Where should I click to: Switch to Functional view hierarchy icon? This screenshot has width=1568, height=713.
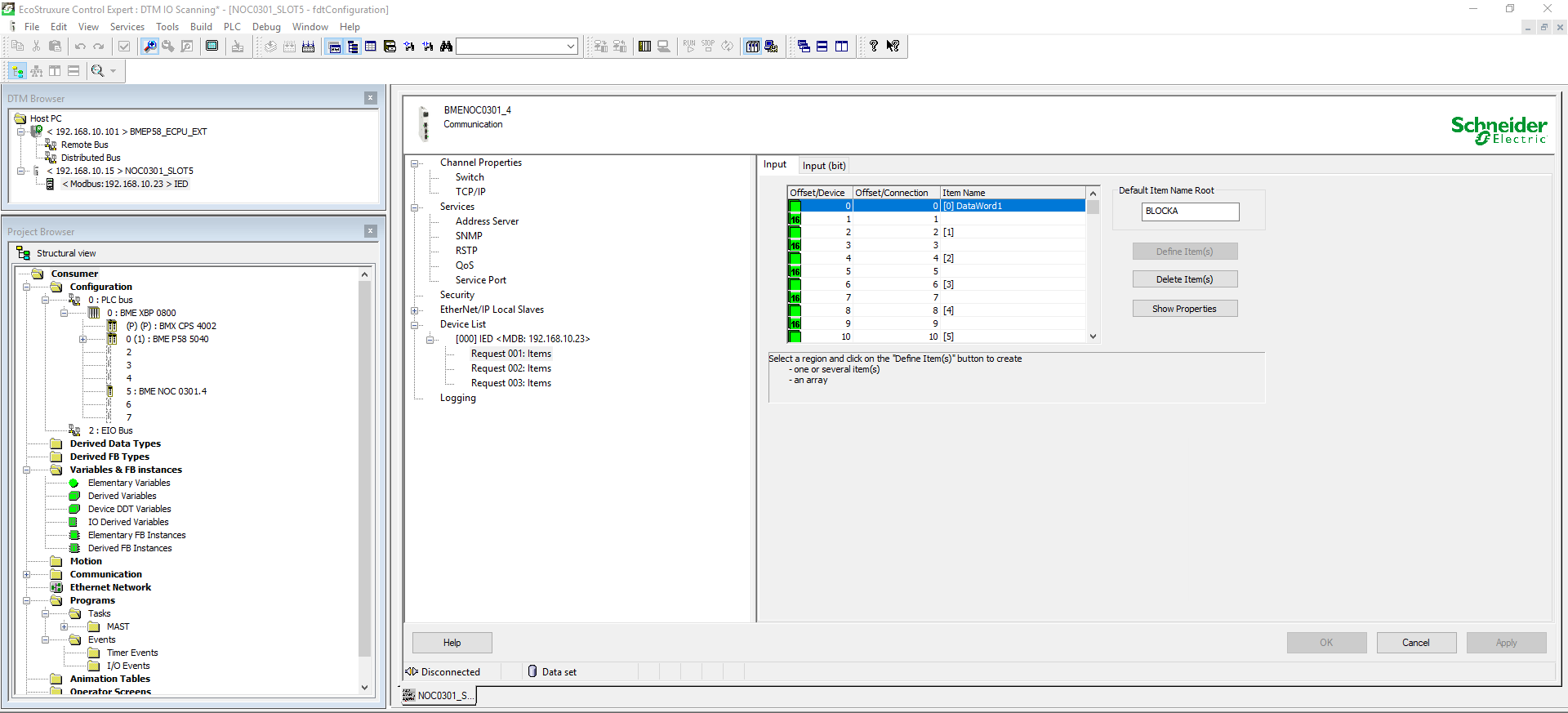click(37, 71)
